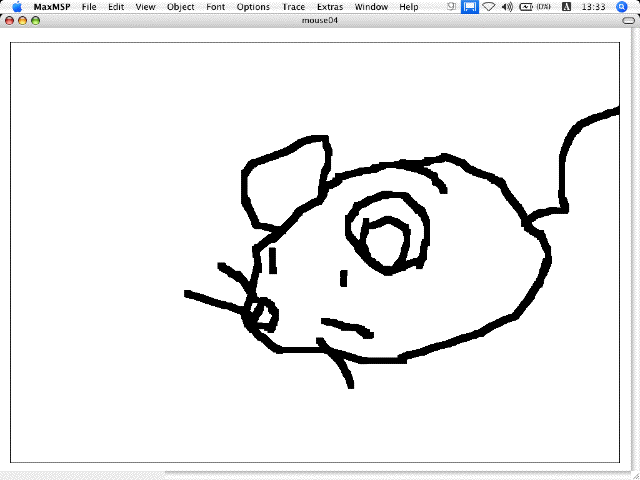Open the Object menu
This screenshot has height=480, width=640.
180,7
